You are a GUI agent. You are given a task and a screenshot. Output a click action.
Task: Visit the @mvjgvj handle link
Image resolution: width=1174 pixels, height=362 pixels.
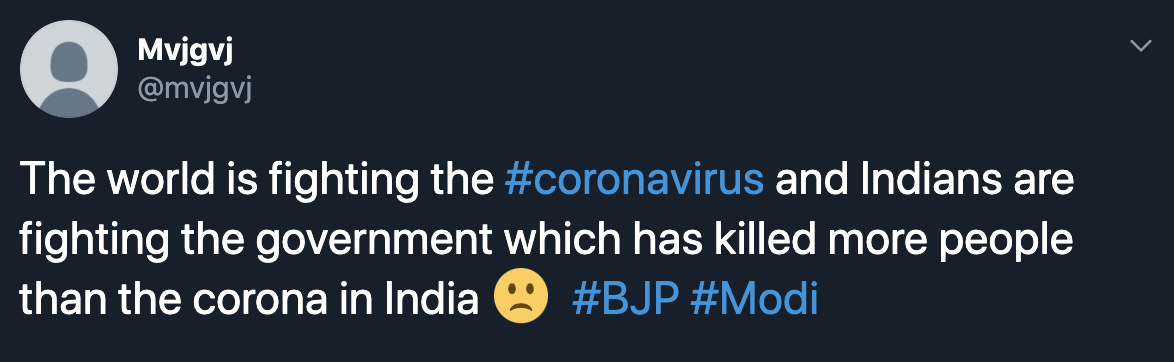pos(195,90)
